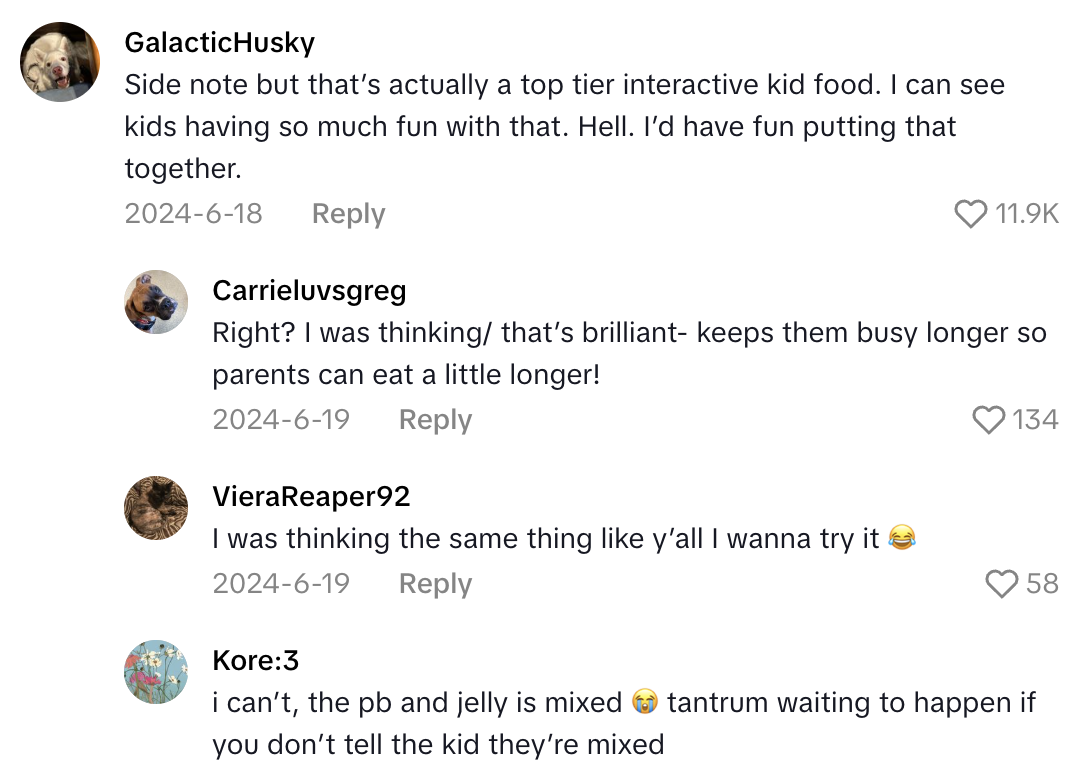This screenshot has width=1080, height=768.
Task: Reply to Carrieluvsgreg's reply
Action: coord(435,419)
